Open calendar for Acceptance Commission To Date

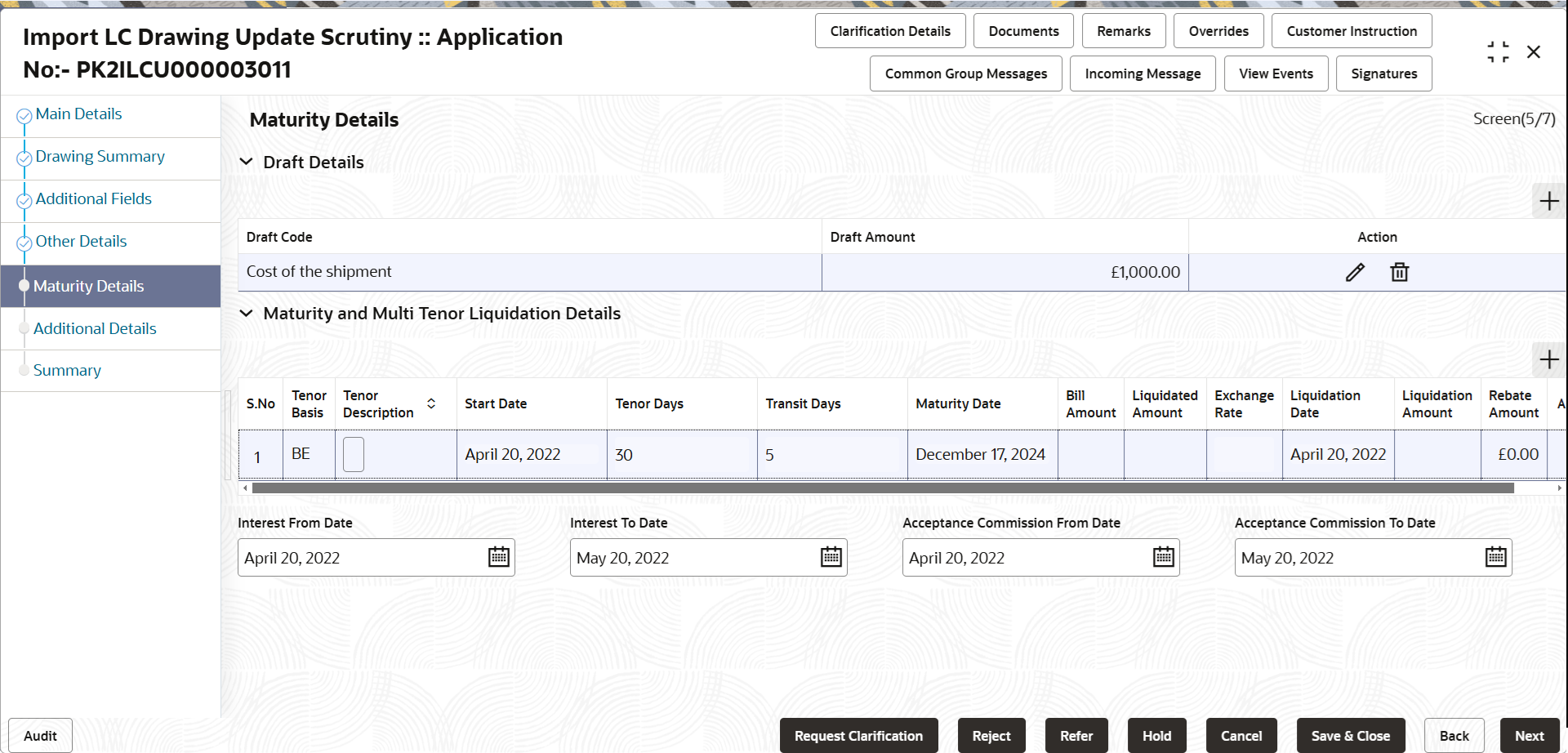pos(1496,557)
